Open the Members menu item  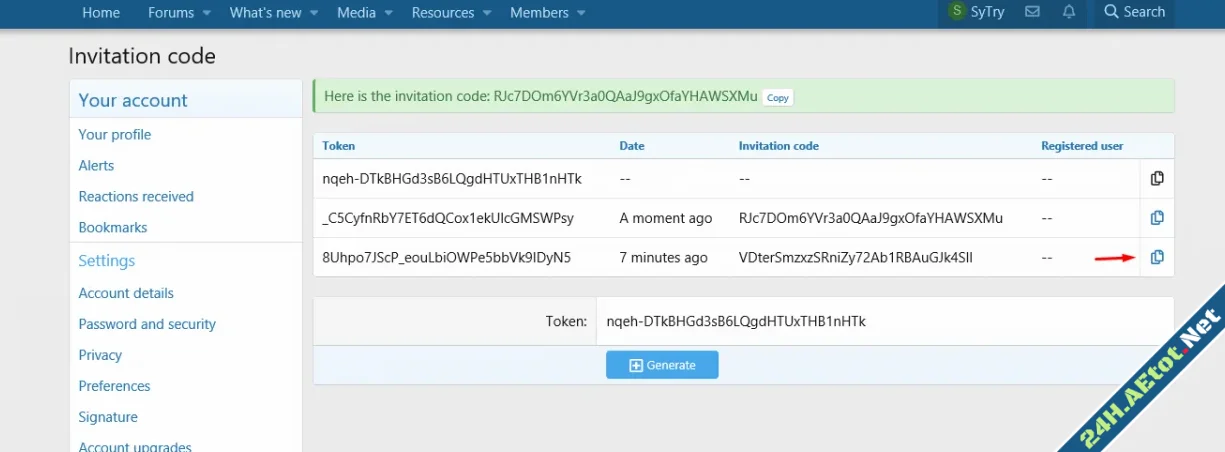coord(539,13)
